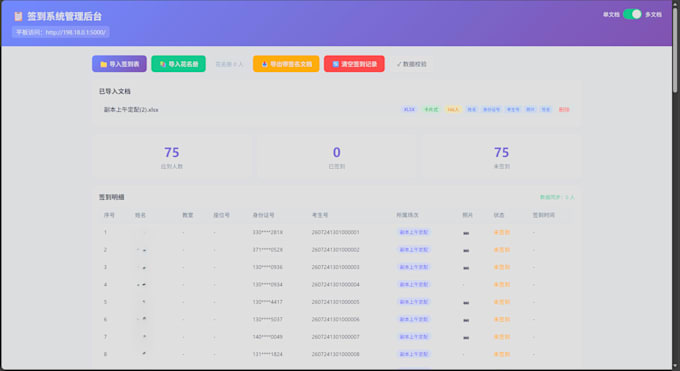
Task: Click the 未签到 status in row 2
Action: [501, 250]
